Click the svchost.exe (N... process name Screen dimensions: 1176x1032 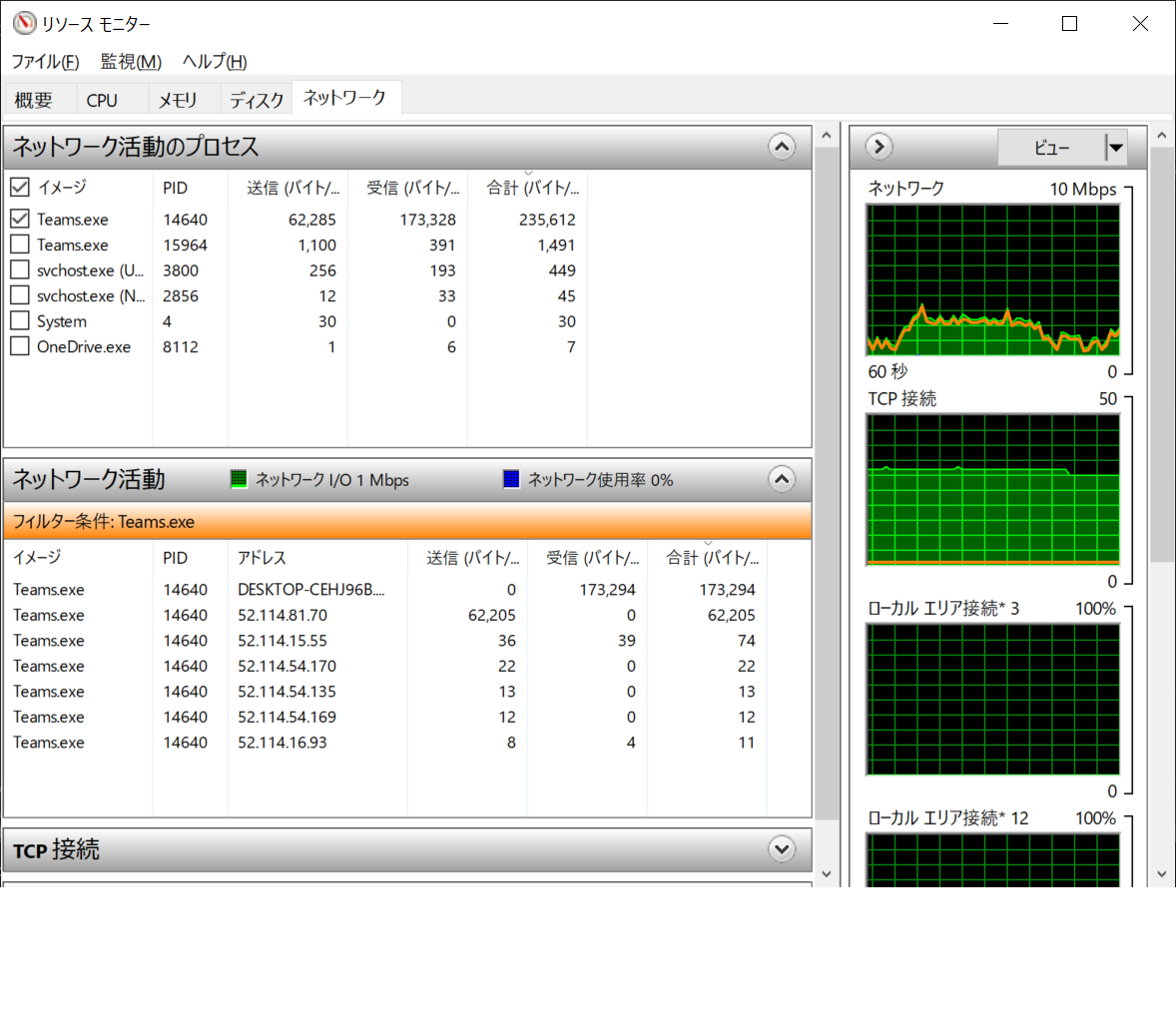(x=91, y=295)
